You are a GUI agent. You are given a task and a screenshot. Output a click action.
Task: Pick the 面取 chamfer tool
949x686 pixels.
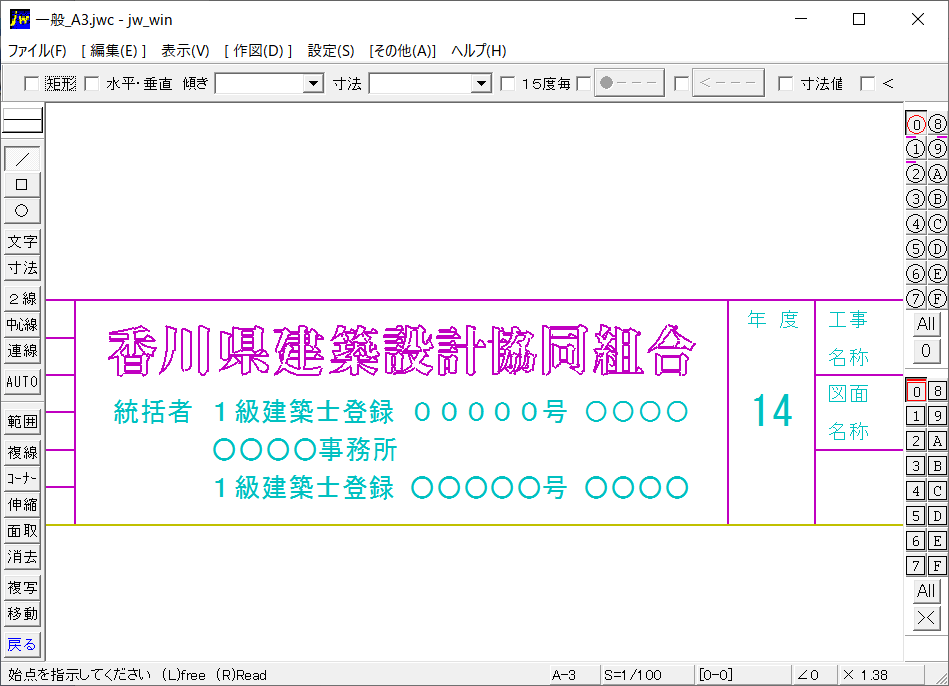click(x=22, y=530)
